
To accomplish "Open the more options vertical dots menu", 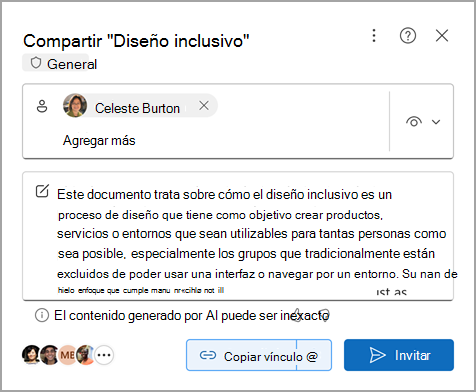I will tap(374, 36).
